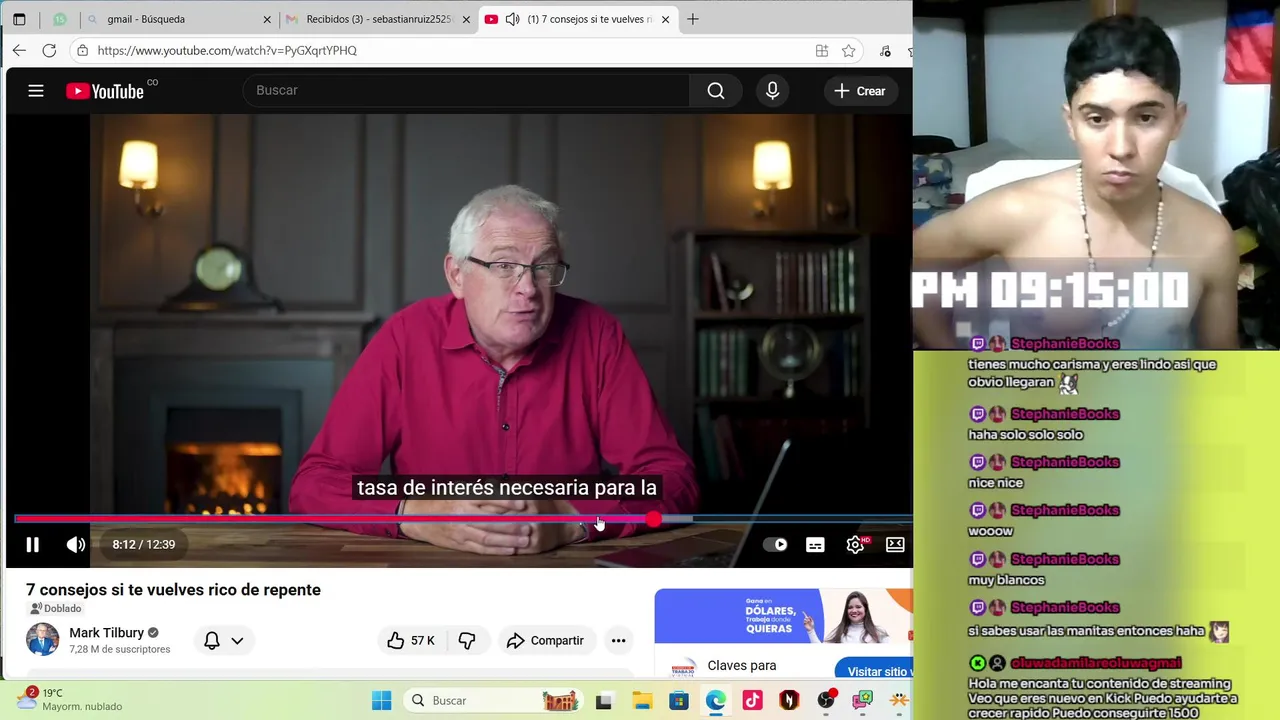Switch to the Recibidos (3) Gmail tab
This screenshot has height=720, width=1280.
point(377,19)
